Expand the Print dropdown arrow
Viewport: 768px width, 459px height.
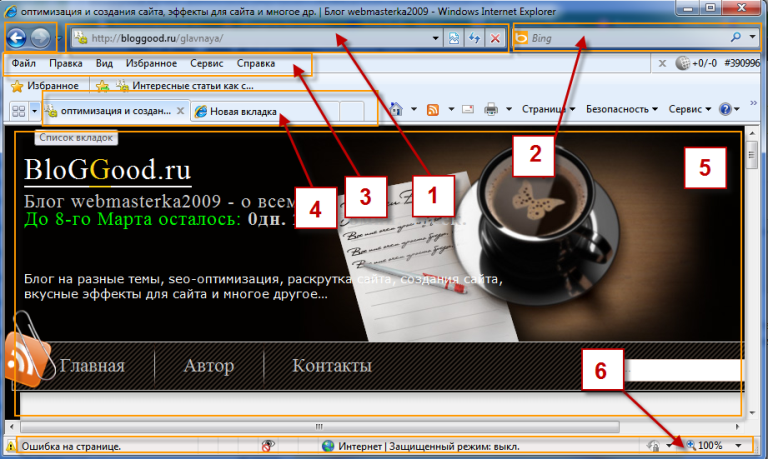509,109
